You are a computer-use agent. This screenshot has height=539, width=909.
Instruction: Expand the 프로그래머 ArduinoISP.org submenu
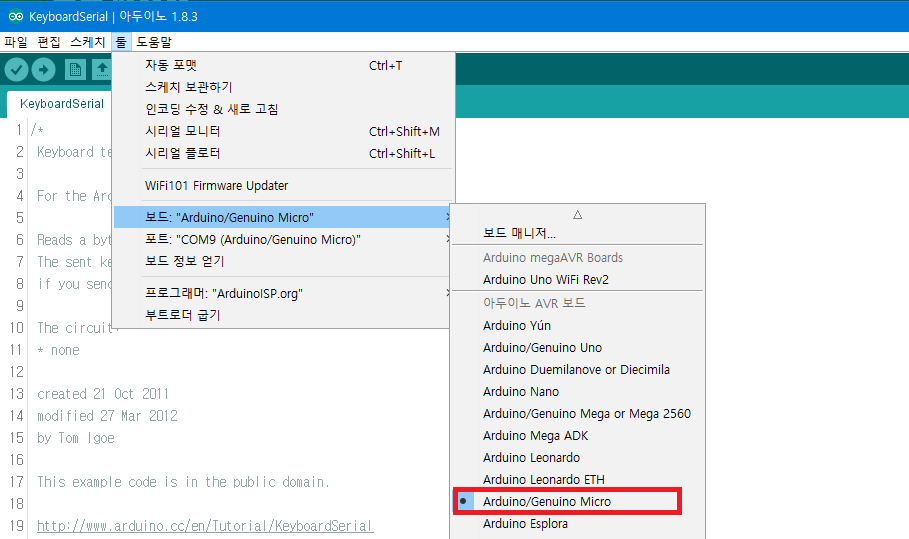tap(283, 293)
